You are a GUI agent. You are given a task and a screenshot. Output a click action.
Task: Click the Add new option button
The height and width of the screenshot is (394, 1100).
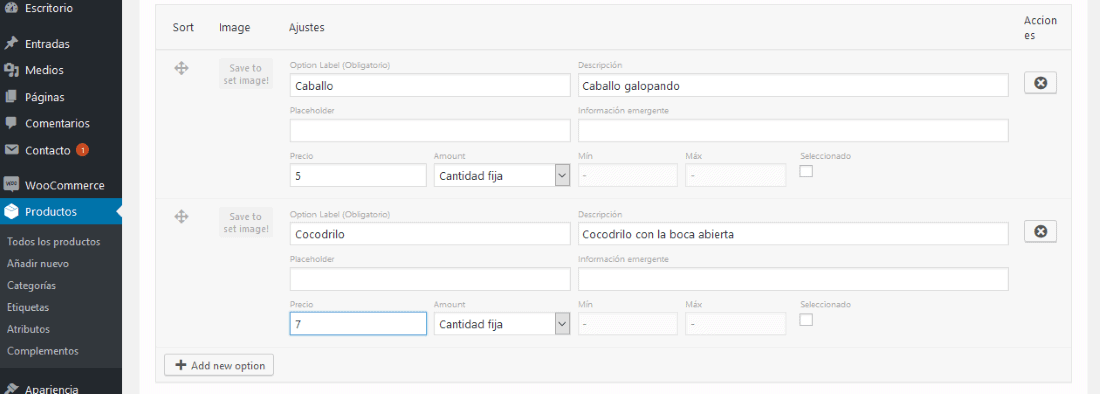[x=219, y=365]
